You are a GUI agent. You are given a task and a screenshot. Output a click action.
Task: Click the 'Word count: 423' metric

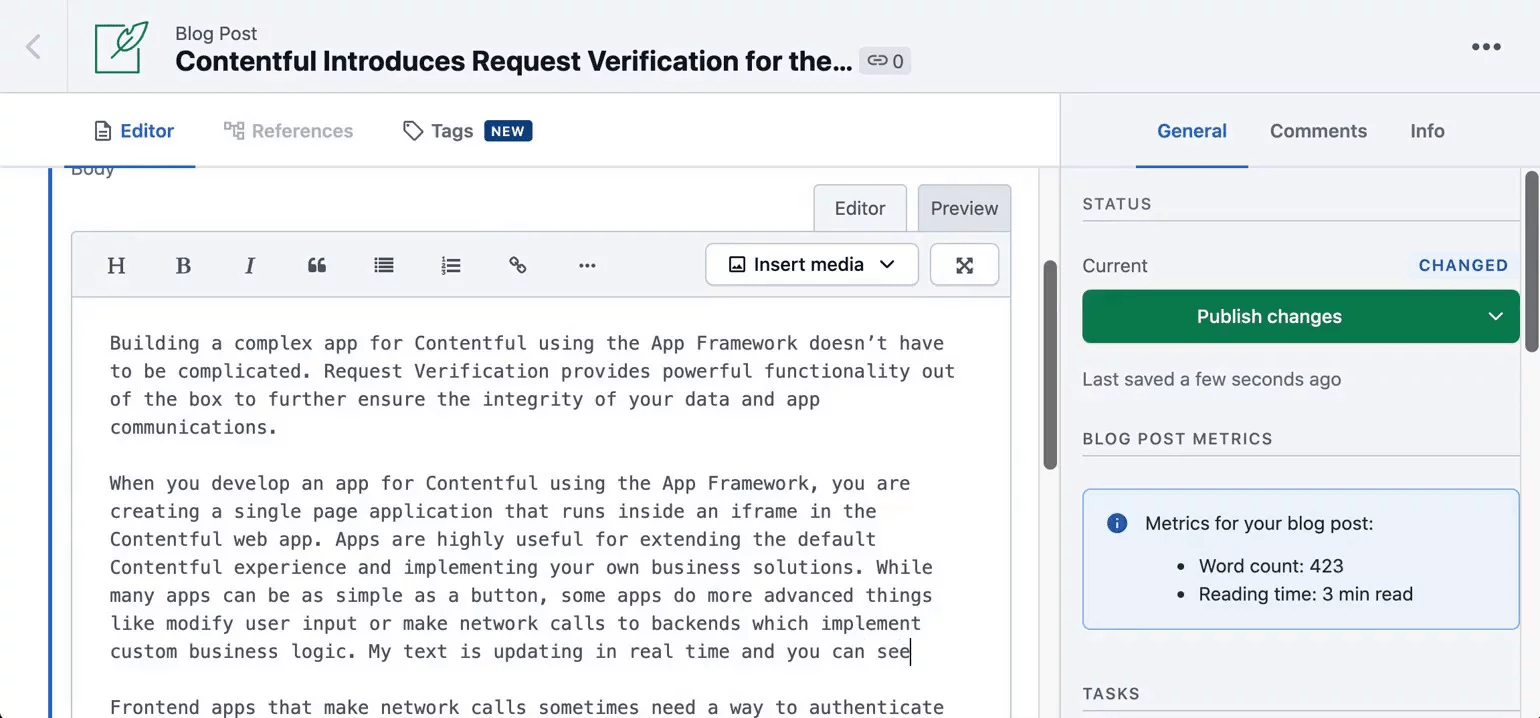point(1271,565)
